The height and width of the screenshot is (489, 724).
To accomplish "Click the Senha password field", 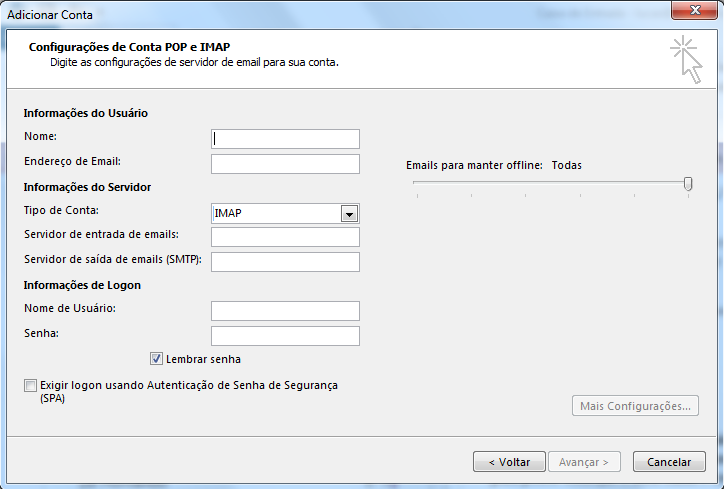I will pos(285,336).
